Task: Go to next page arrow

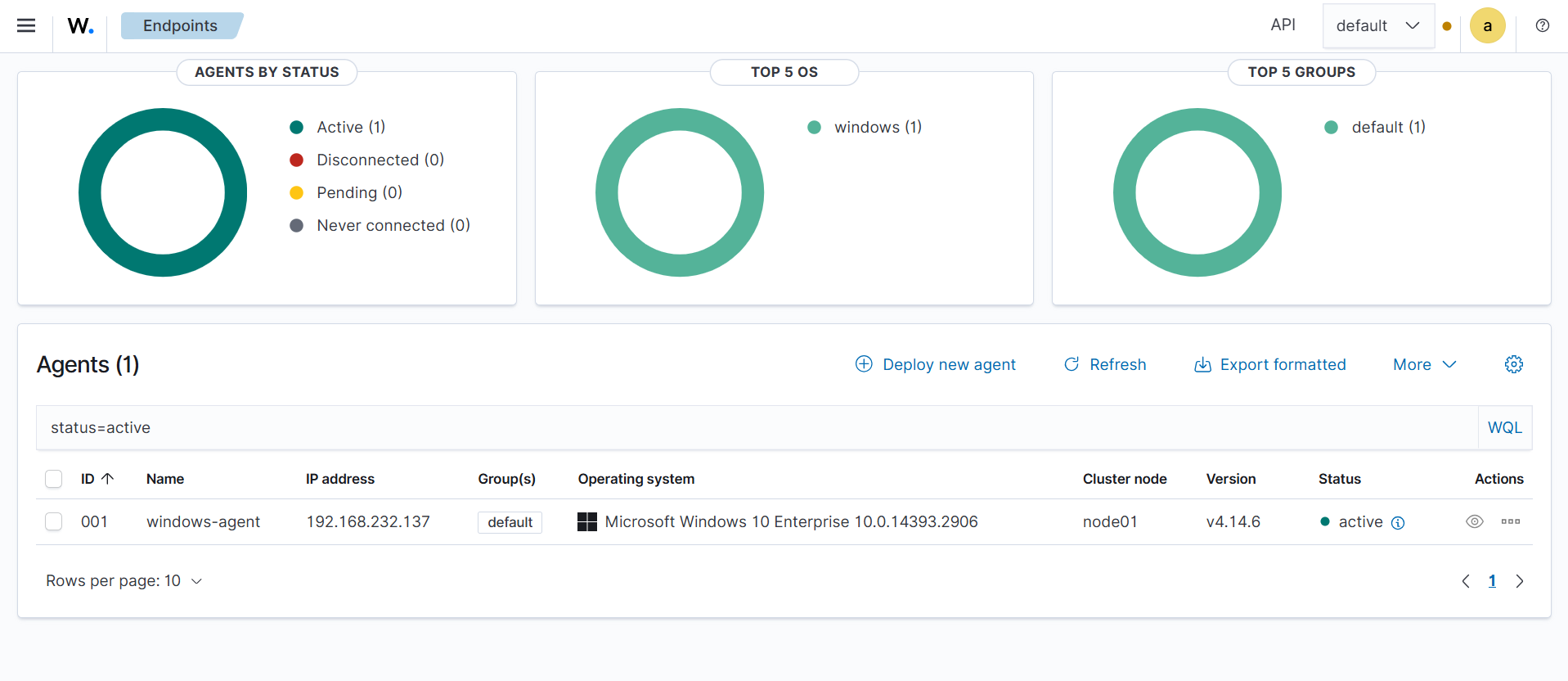Action: coord(1519,581)
